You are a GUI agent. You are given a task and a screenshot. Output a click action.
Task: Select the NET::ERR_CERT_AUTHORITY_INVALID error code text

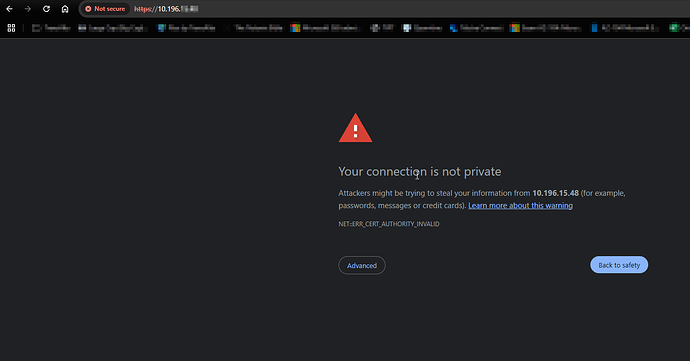[389, 224]
